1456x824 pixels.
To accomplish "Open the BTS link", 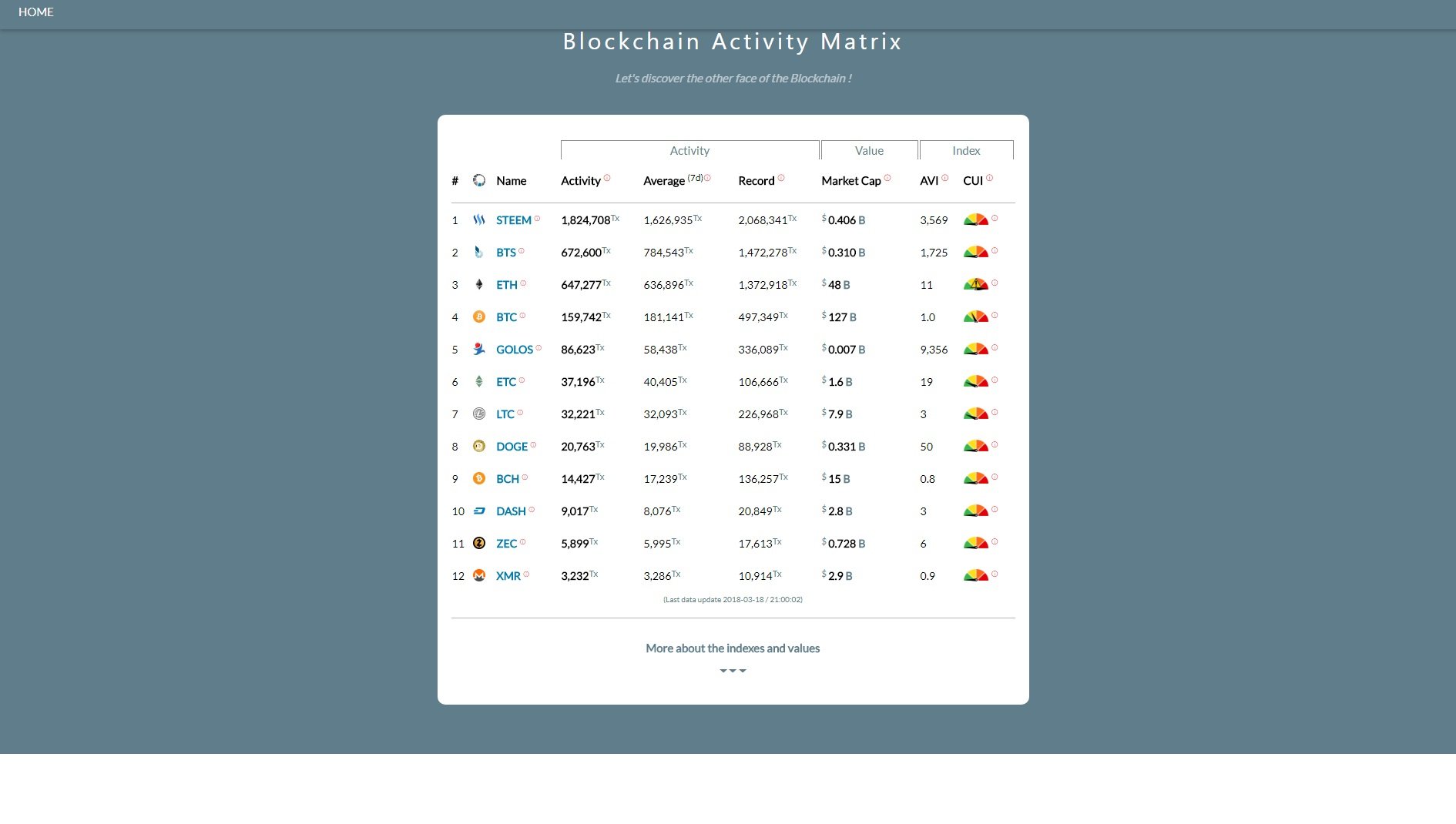I will coord(506,253).
